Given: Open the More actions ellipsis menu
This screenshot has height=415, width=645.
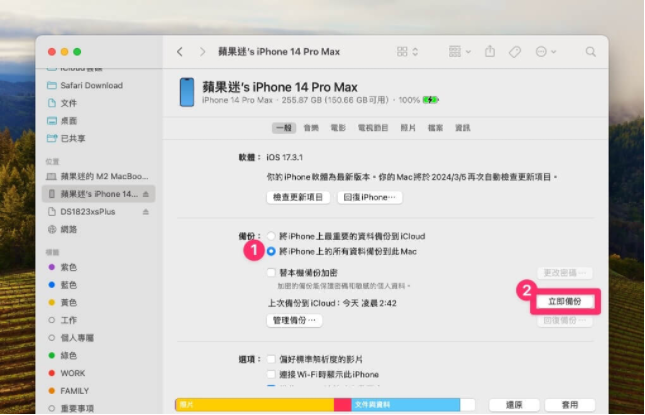Looking at the screenshot, I should [x=545, y=52].
